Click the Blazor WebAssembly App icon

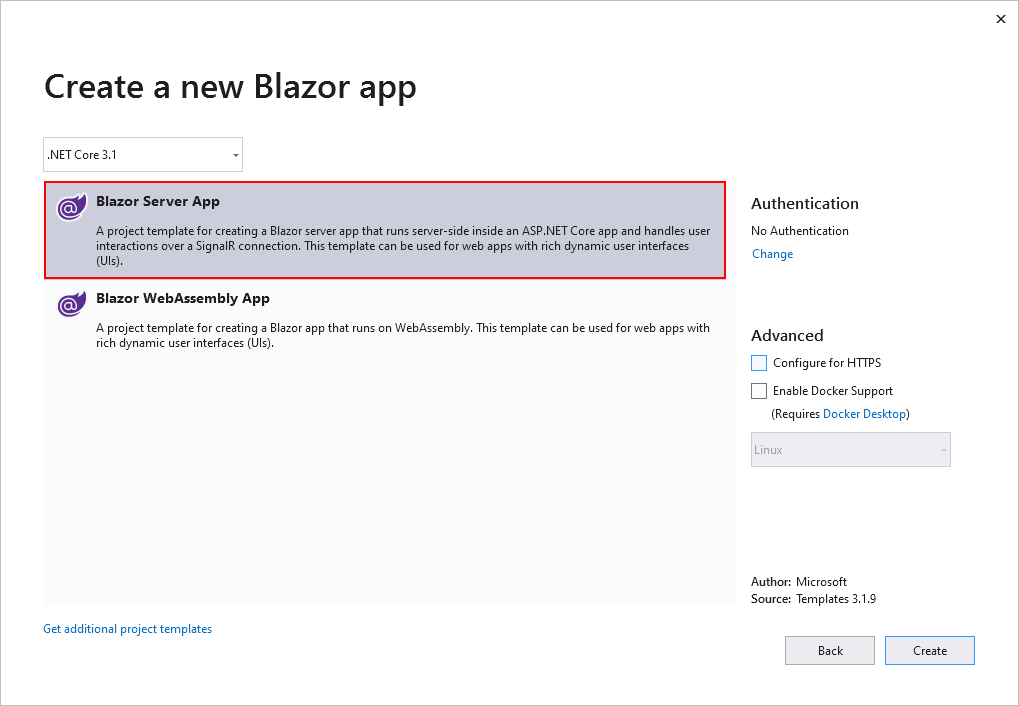(x=71, y=305)
